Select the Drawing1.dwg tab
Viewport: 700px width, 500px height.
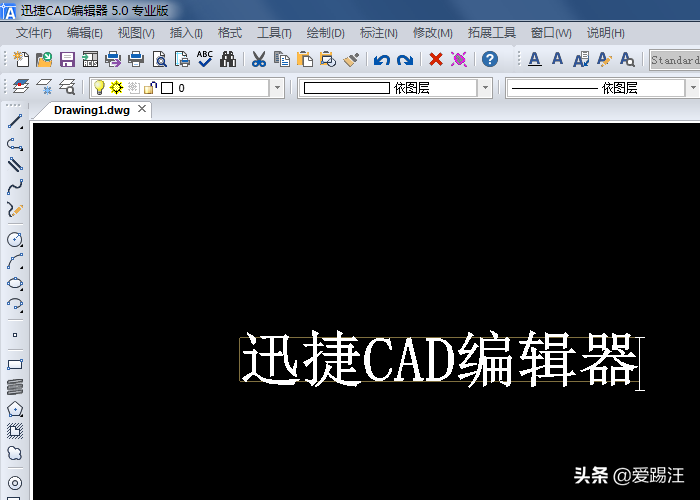pos(92,110)
